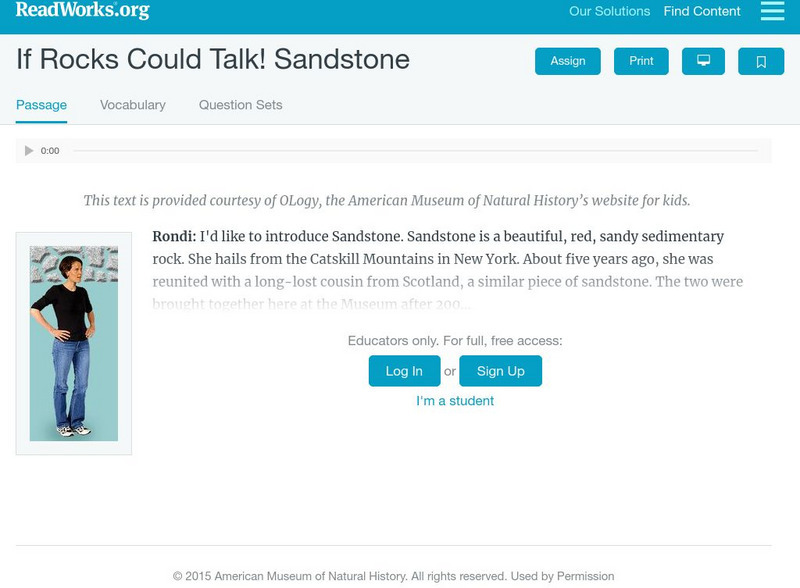The width and height of the screenshot is (800, 588).
Task: Select the Passage tab
Action: 41,105
